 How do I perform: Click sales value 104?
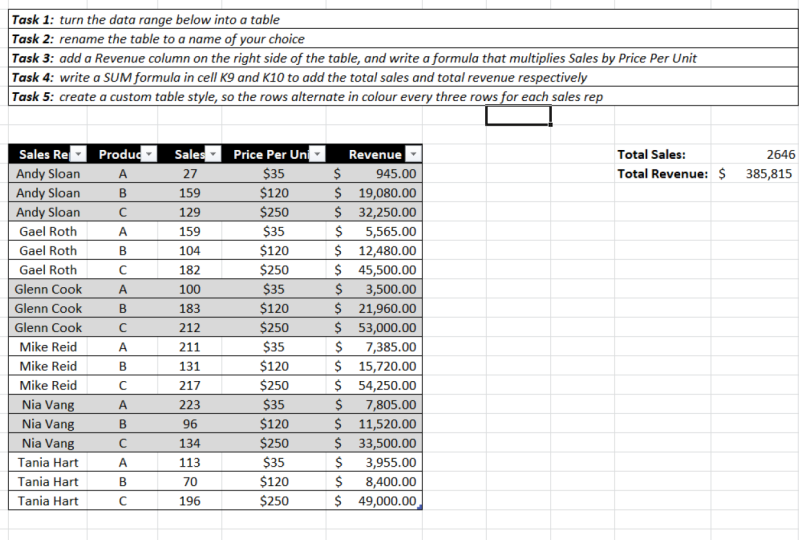click(190, 251)
